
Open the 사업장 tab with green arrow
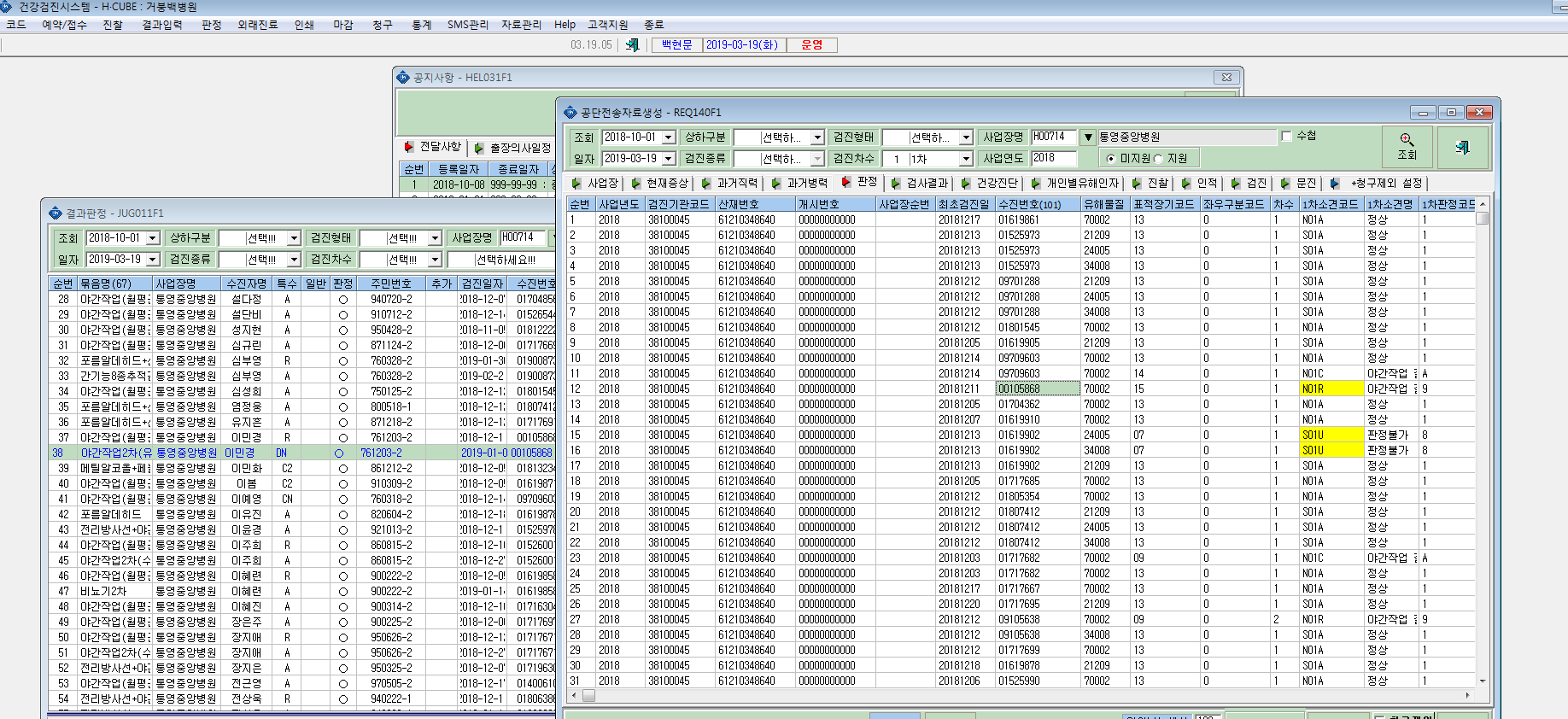(x=595, y=183)
